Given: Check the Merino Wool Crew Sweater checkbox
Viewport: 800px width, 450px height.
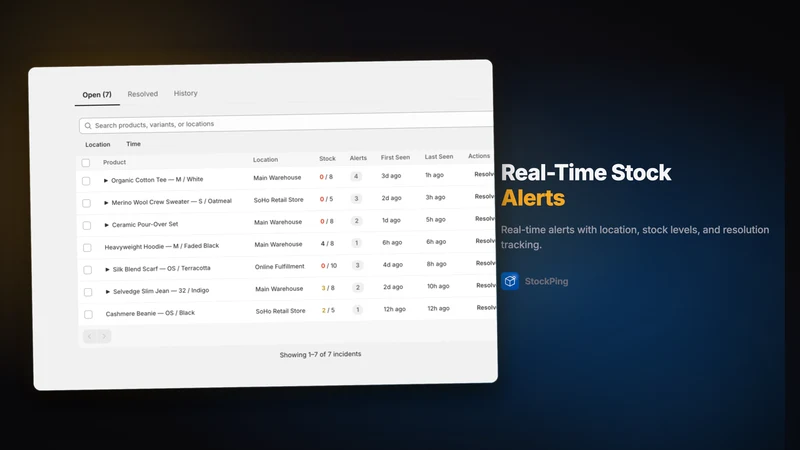Looking at the screenshot, I should tap(87, 203).
